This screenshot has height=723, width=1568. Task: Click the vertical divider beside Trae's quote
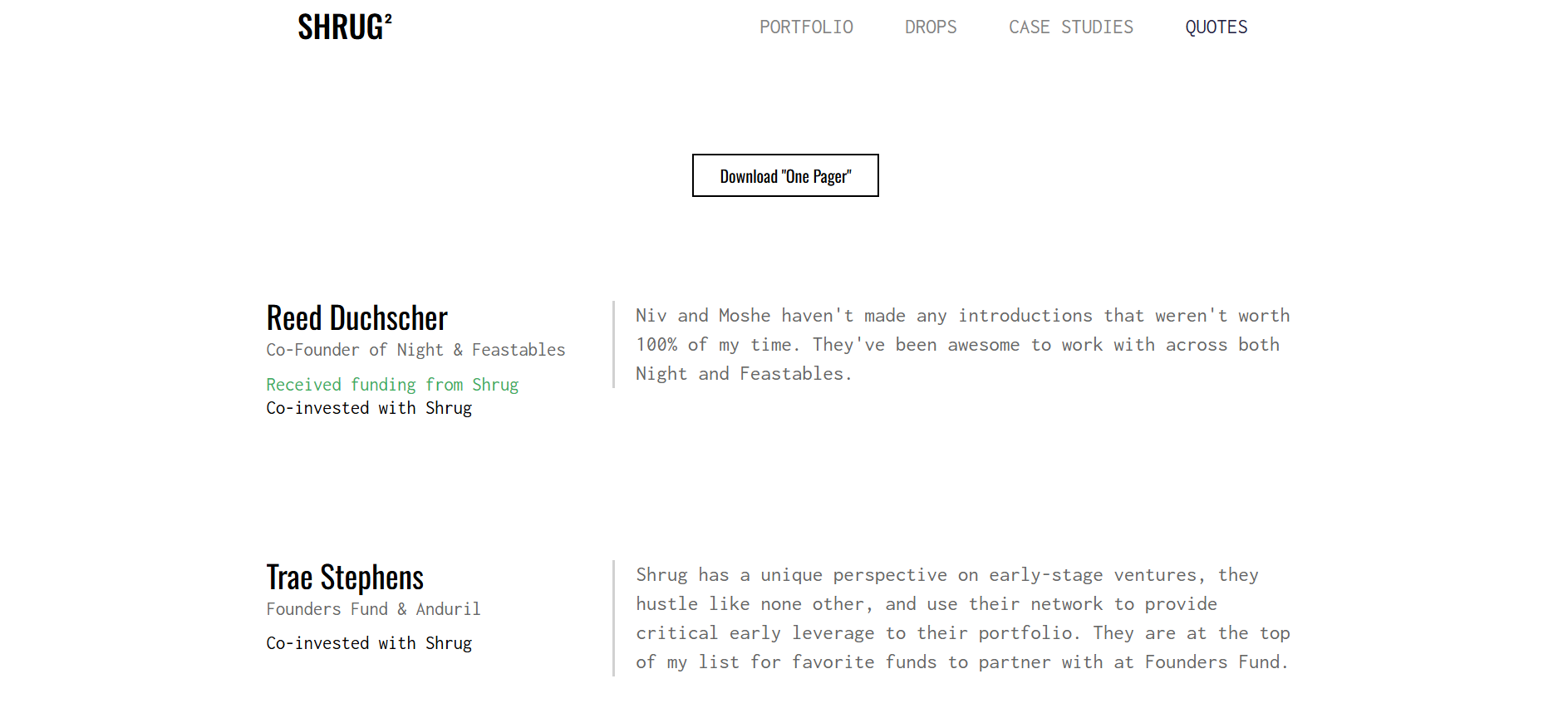click(x=613, y=618)
